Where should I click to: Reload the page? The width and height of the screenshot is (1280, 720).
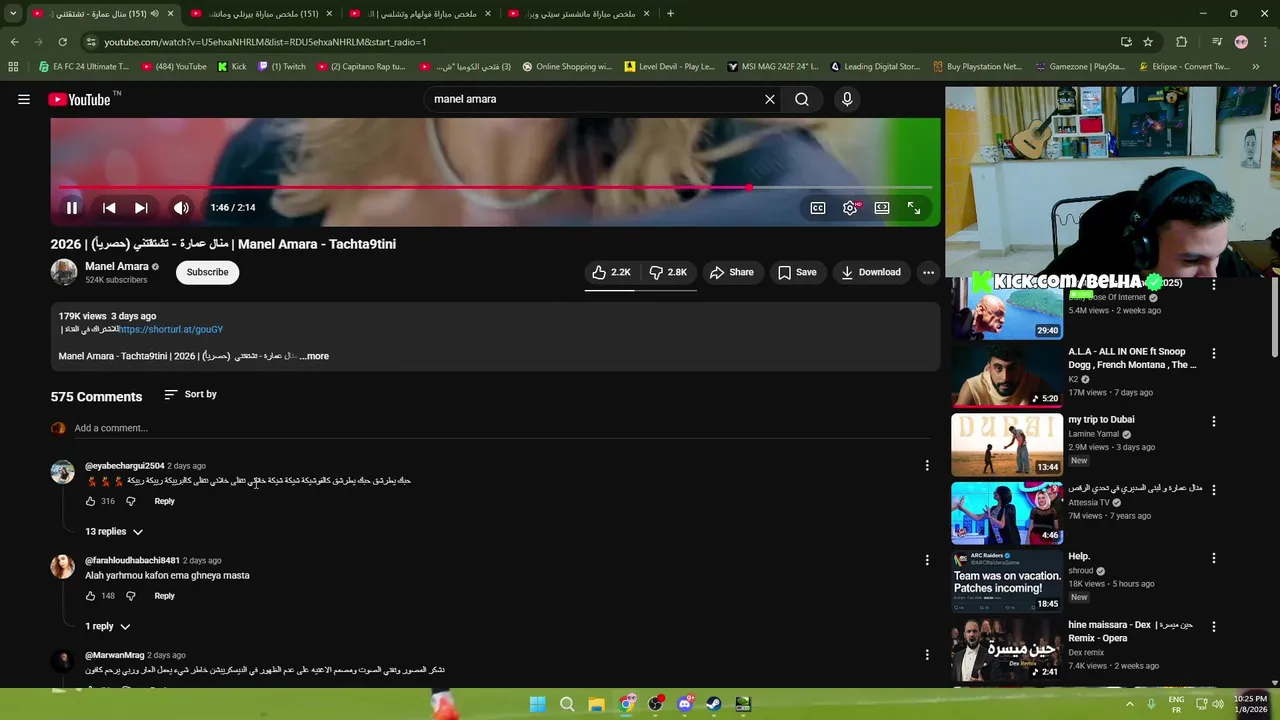[62, 42]
